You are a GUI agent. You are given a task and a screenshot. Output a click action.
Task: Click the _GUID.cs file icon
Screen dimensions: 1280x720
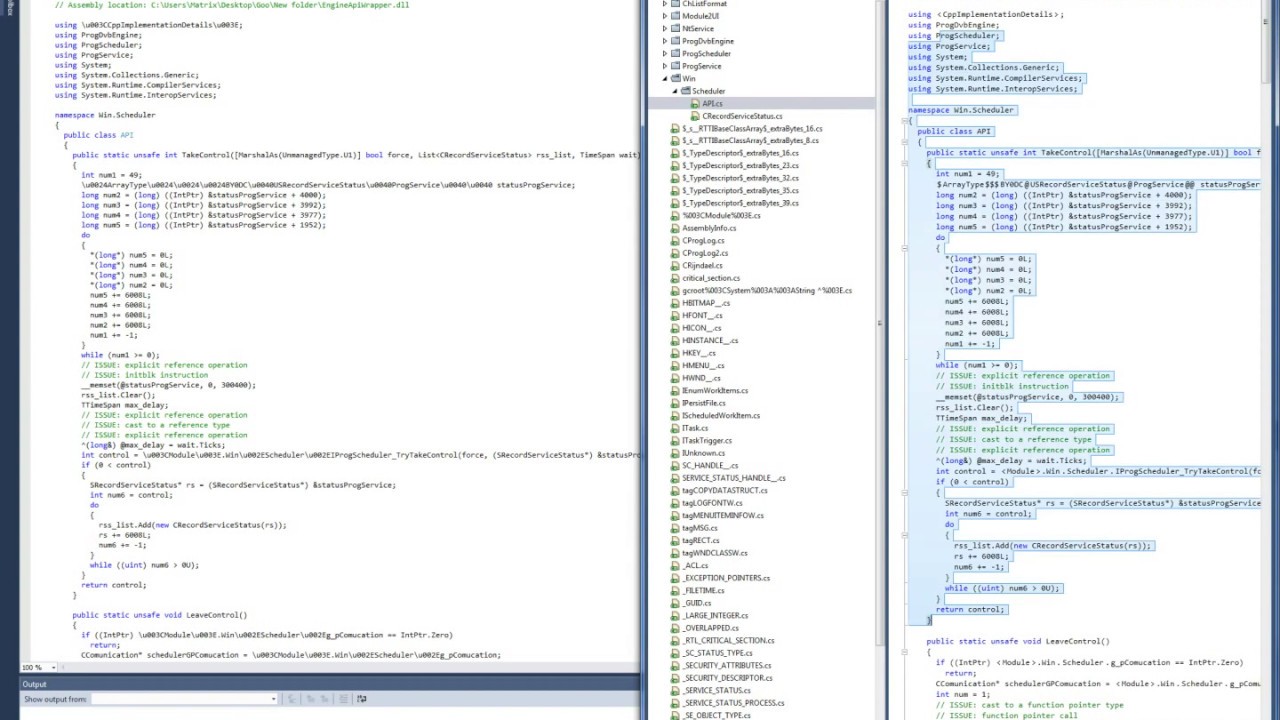point(675,603)
